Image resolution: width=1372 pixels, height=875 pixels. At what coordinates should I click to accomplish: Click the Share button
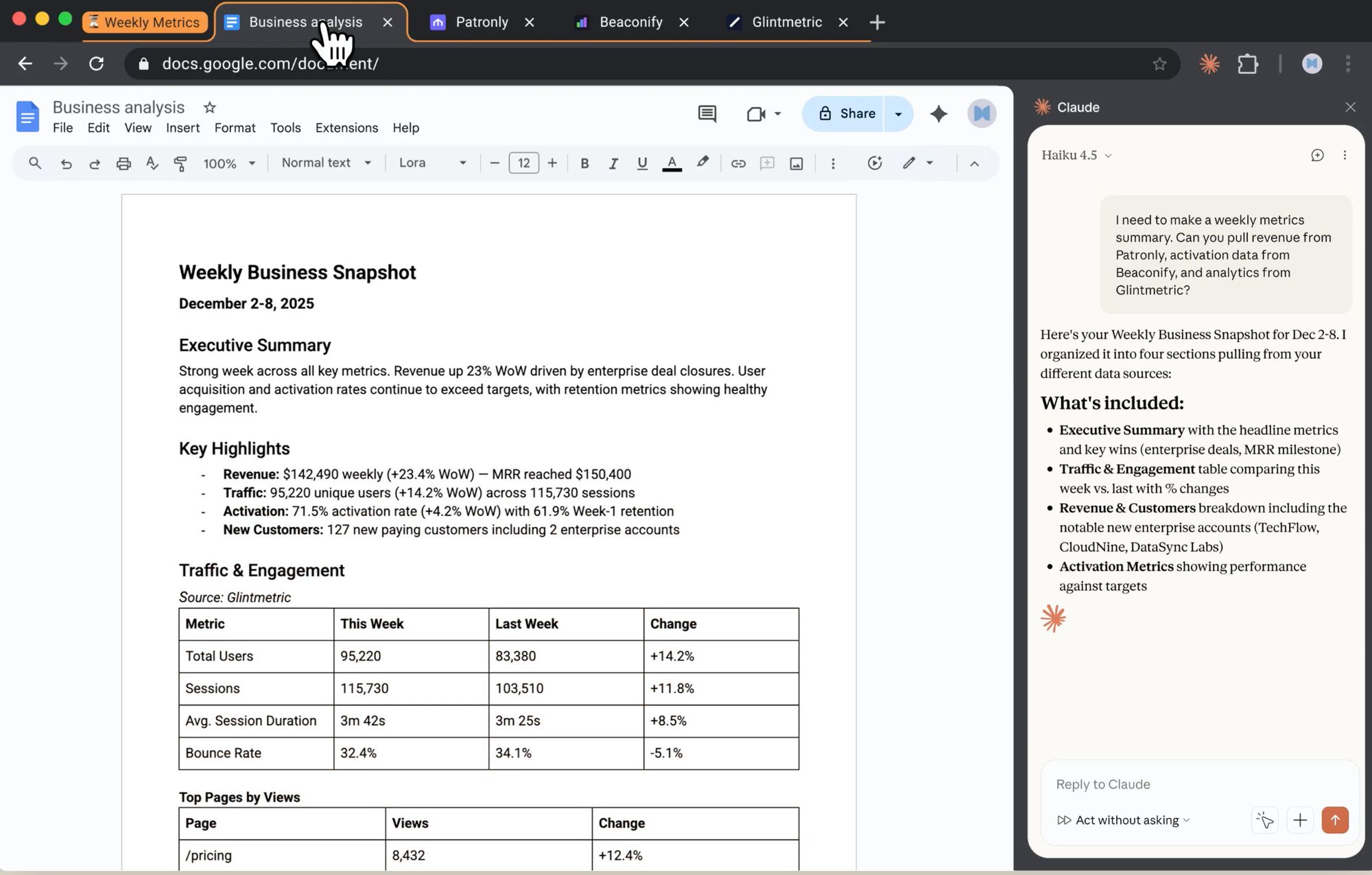click(845, 113)
